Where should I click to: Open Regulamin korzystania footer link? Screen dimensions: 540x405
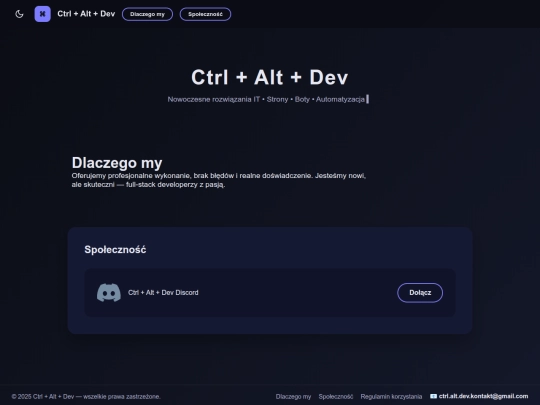(x=391, y=396)
